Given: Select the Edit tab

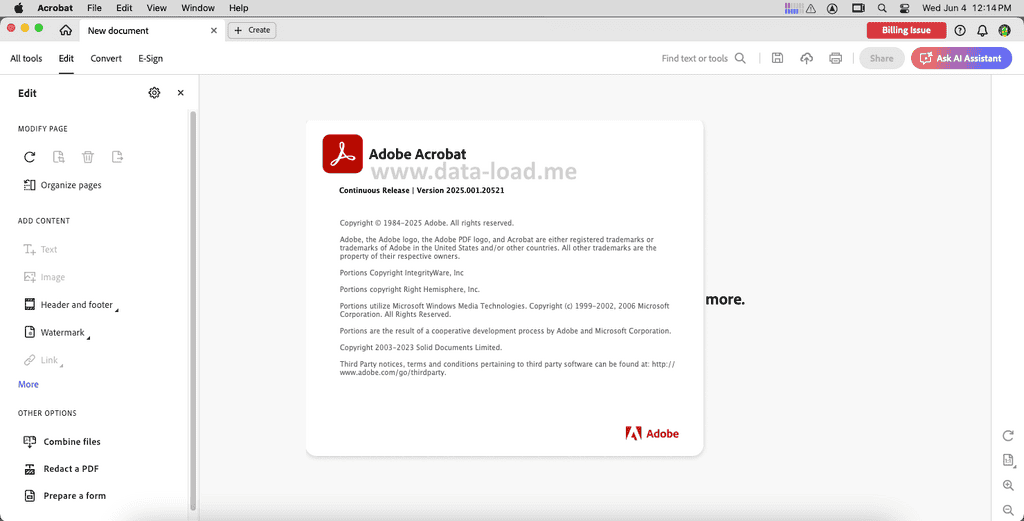Looking at the screenshot, I should pos(66,58).
